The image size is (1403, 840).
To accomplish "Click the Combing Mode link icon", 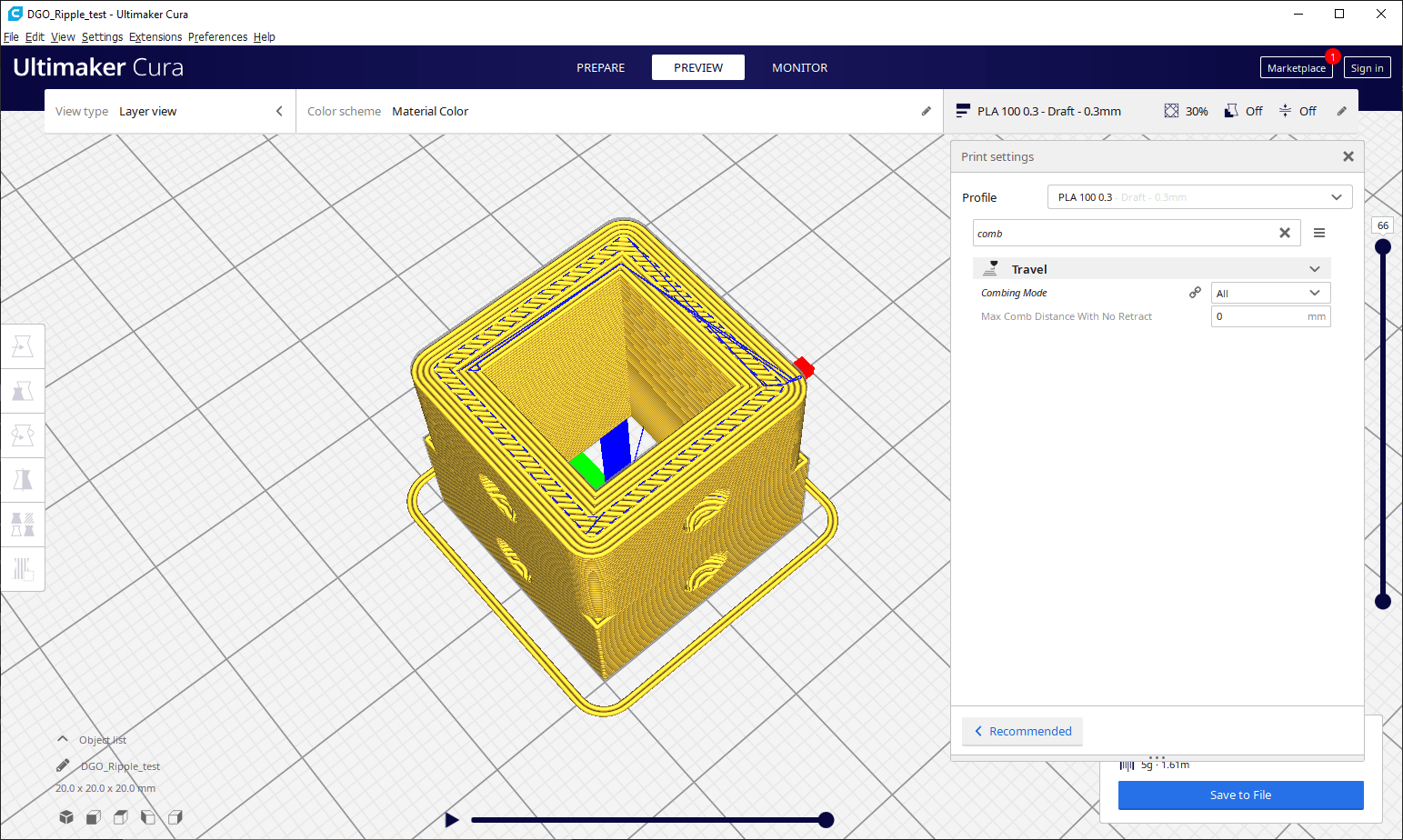I will coord(1195,293).
